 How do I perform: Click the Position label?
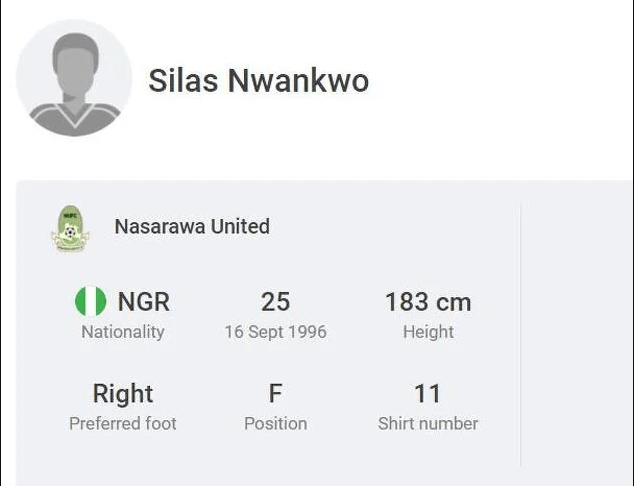pyautogui.click(x=275, y=424)
